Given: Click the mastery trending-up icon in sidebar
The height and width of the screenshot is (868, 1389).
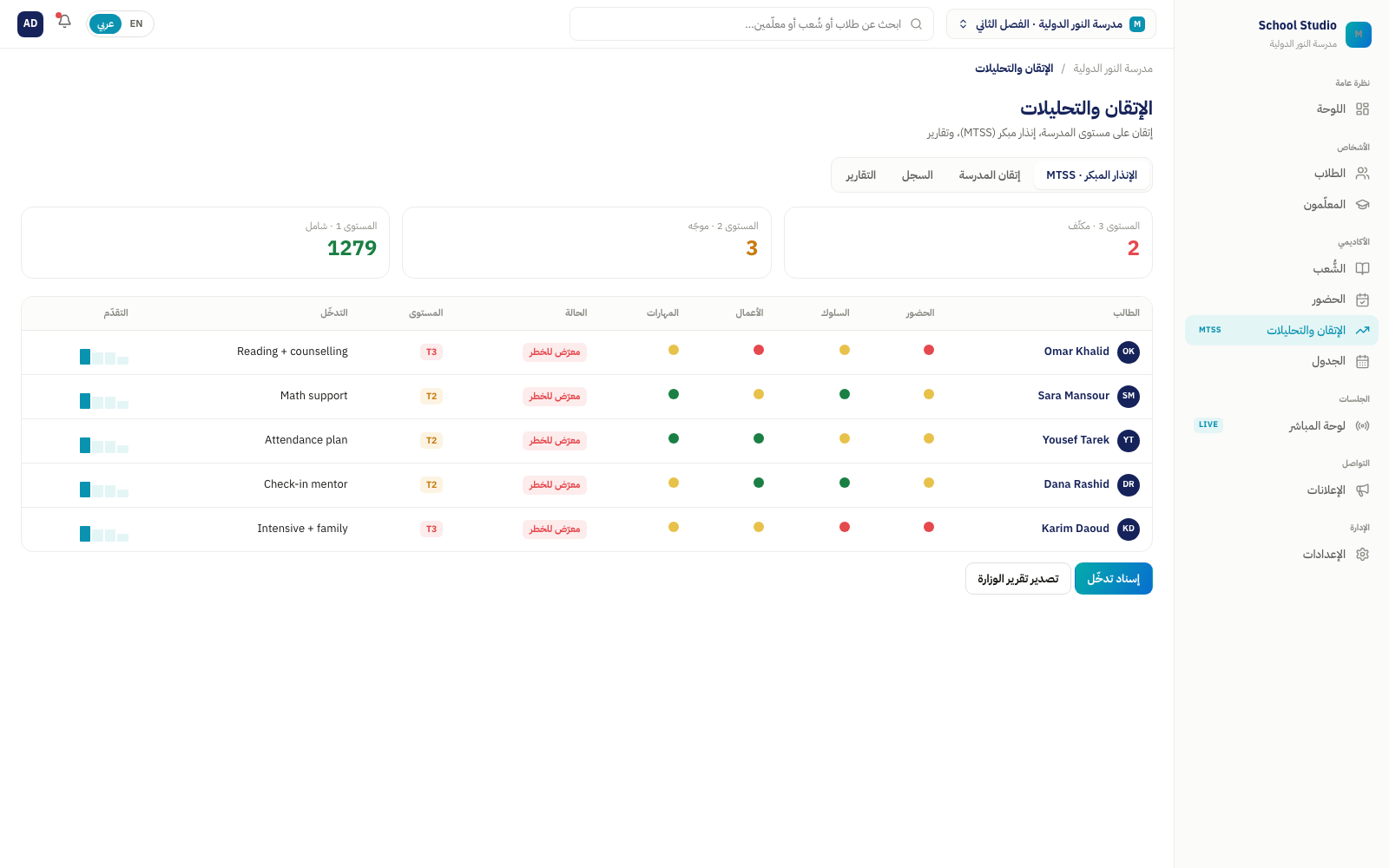Looking at the screenshot, I should coord(1362,331).
